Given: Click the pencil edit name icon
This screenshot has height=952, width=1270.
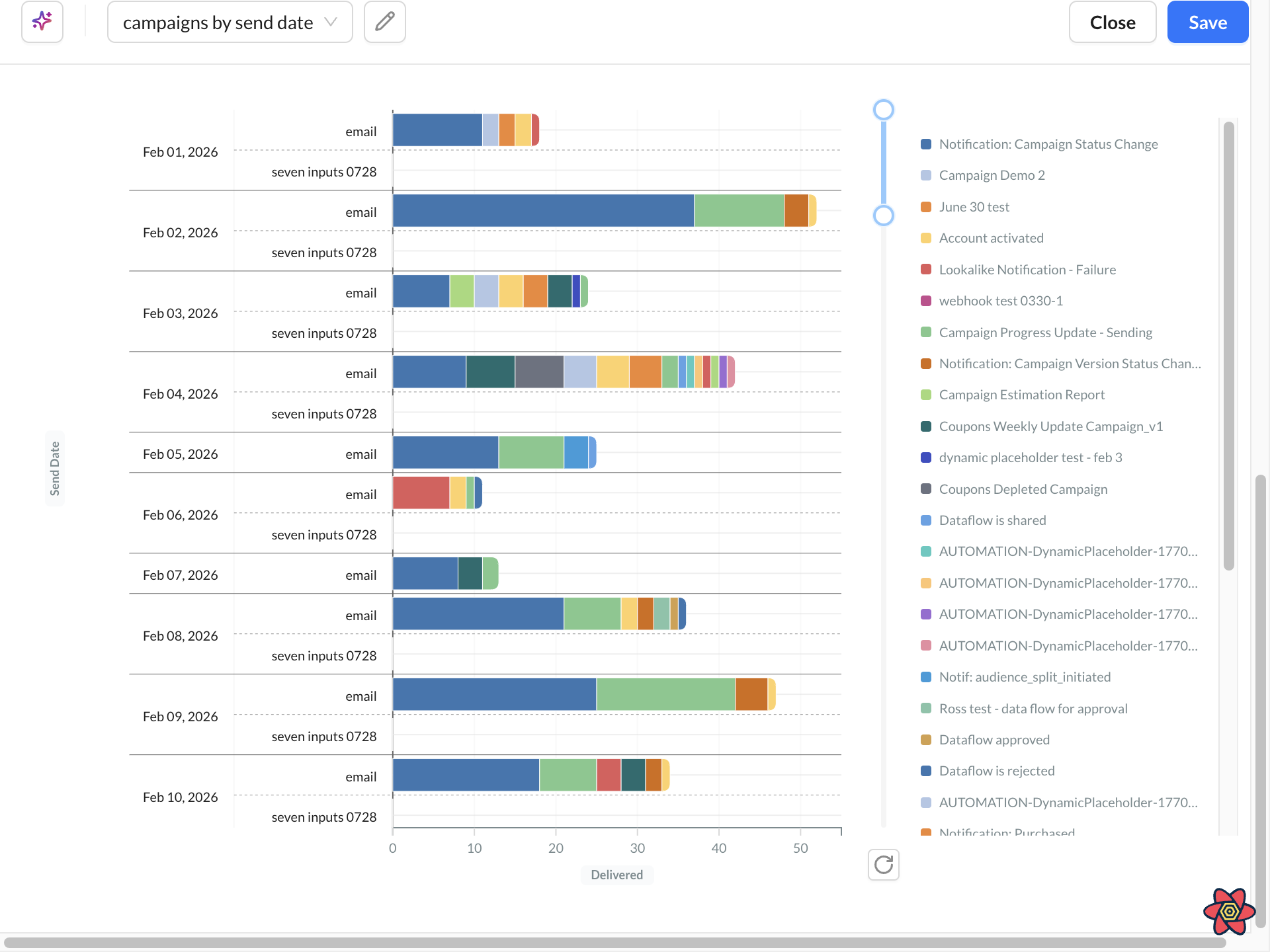Looking at the screenshot, I should point(385,22).
